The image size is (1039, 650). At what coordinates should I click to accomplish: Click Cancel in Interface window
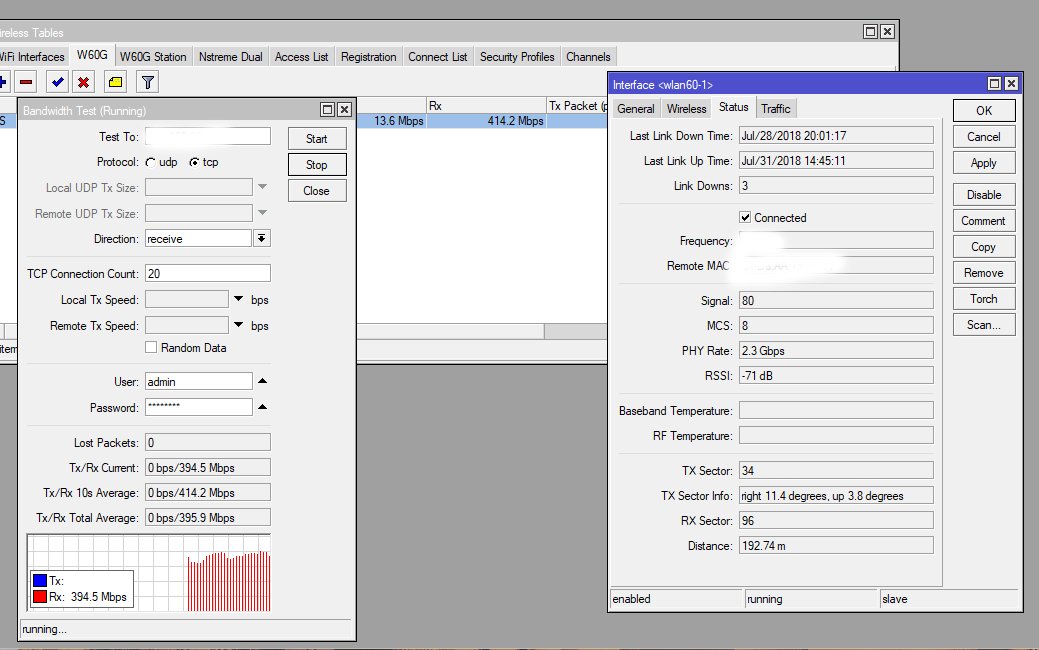[x=984, y=136]
